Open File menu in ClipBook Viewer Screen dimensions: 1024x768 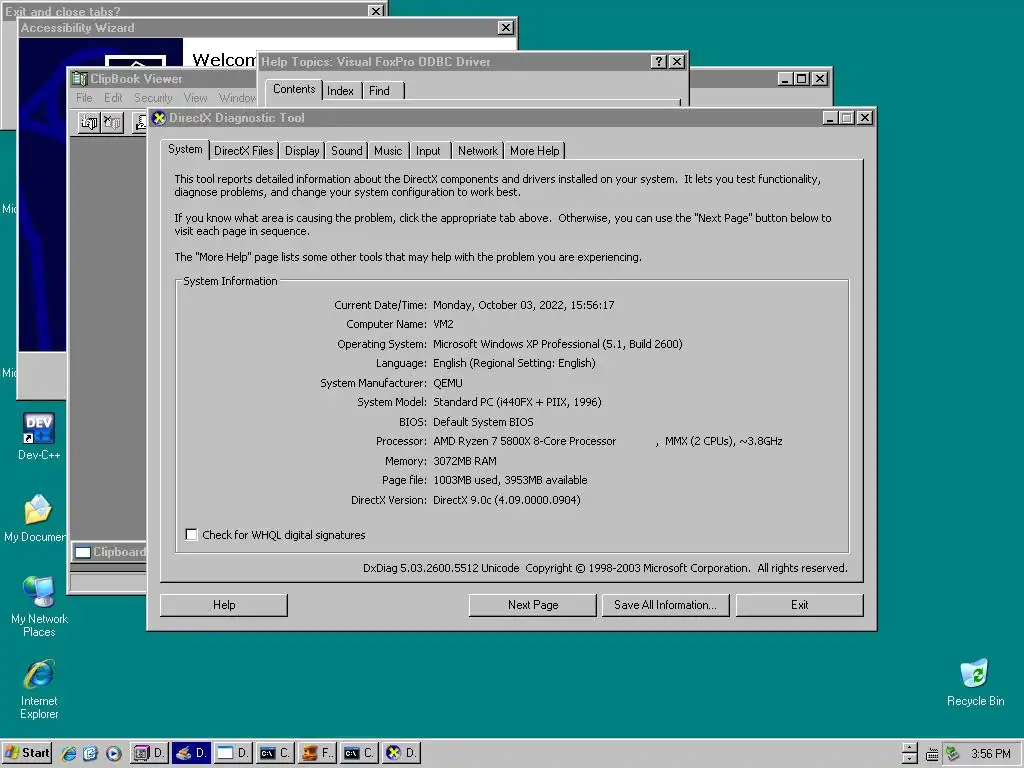pos(84,98)
